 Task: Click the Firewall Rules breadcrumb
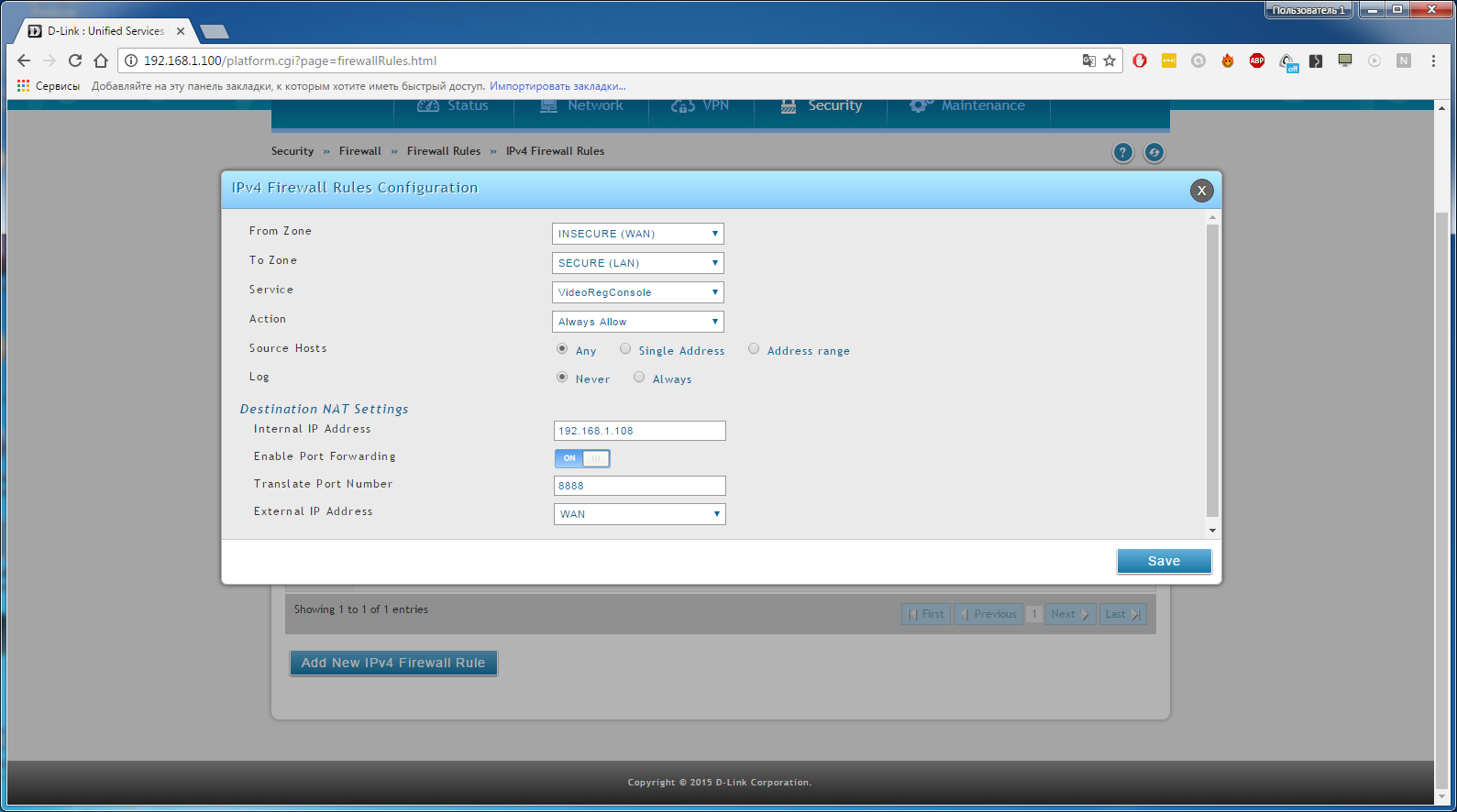pos(444,151)
